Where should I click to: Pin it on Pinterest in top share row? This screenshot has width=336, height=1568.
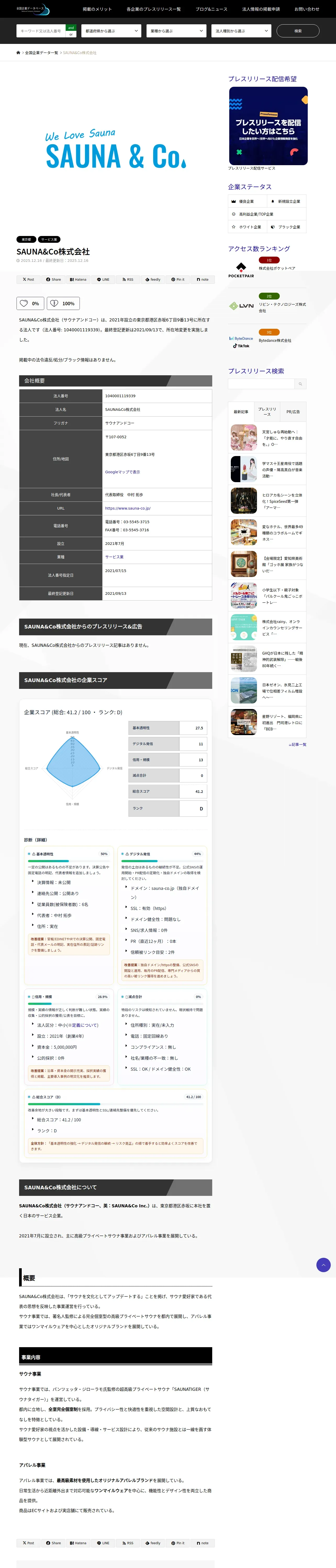[x=177, y=279]
